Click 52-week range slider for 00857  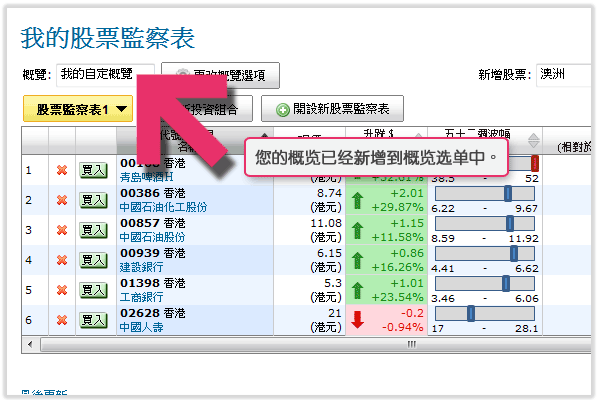[510, 224]
